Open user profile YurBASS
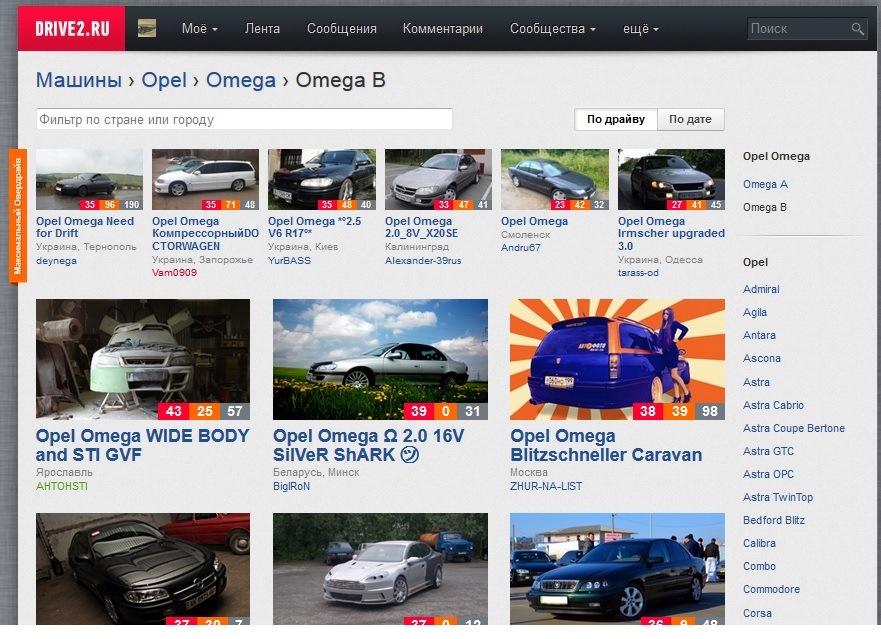The width and height of the screenshot is (881, 639). point(289,261)
